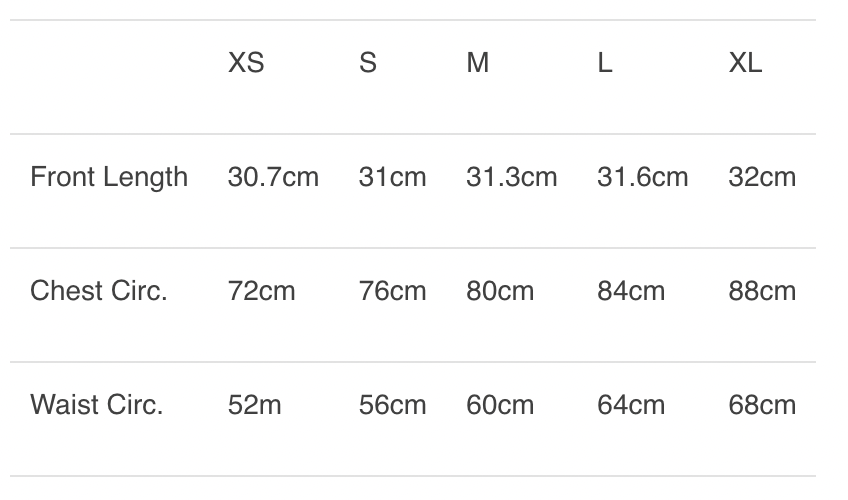Select the 31.3cm front length cell
Image resolution: width=848 pixels, height=500 pixels.
pos(511,177)
